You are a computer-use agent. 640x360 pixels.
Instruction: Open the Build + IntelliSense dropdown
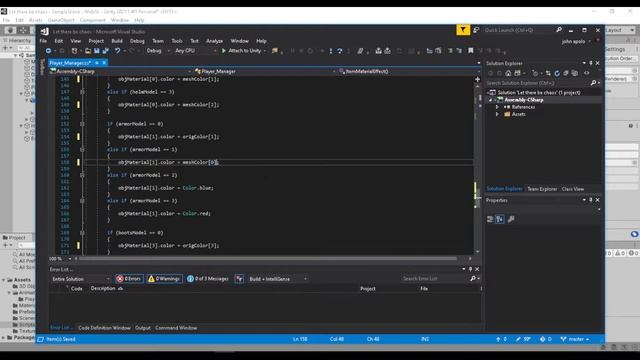278,279
